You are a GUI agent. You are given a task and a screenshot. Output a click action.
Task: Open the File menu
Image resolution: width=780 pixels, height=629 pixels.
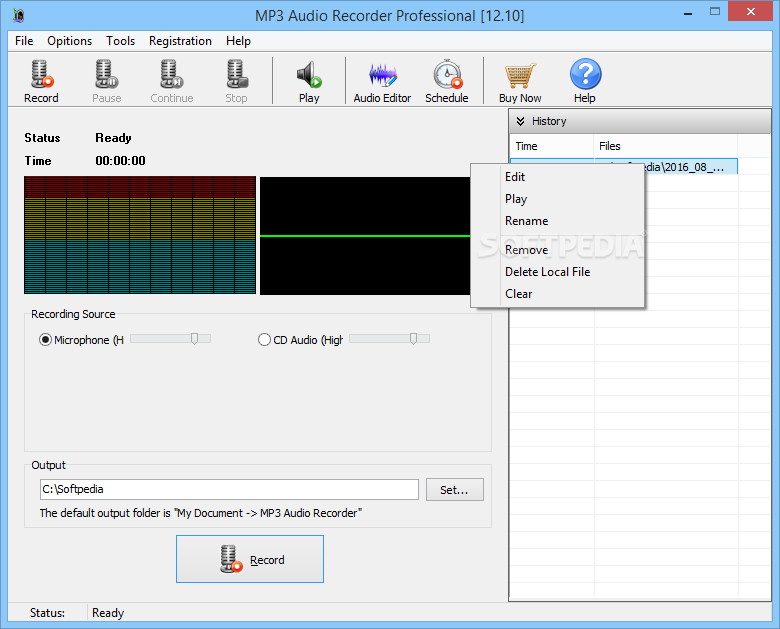tap(24, 41)
